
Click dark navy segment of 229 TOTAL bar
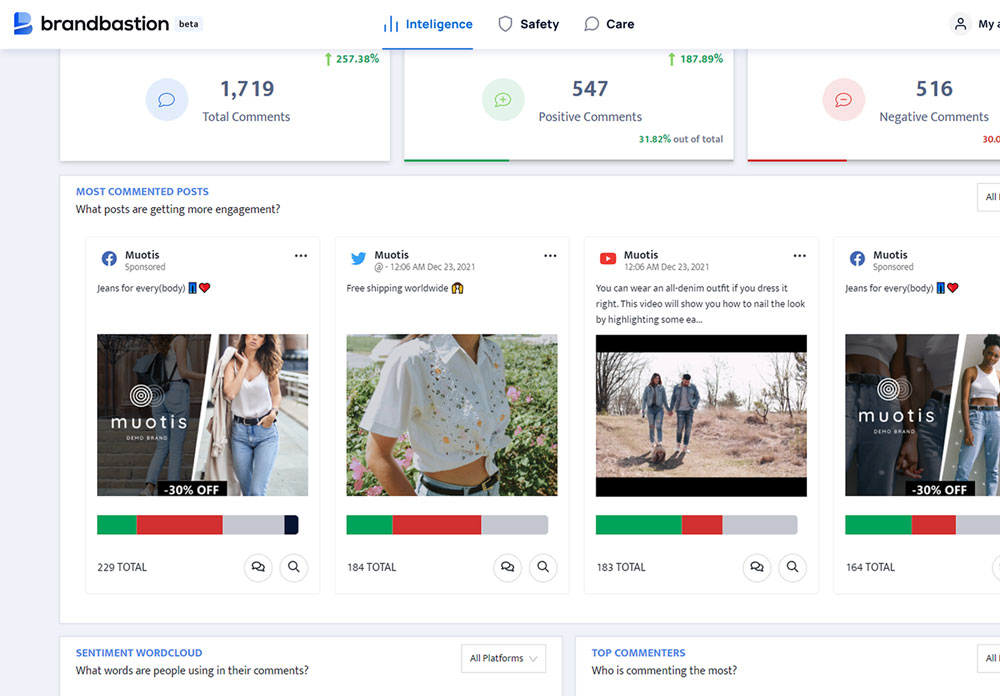[291, 525]
